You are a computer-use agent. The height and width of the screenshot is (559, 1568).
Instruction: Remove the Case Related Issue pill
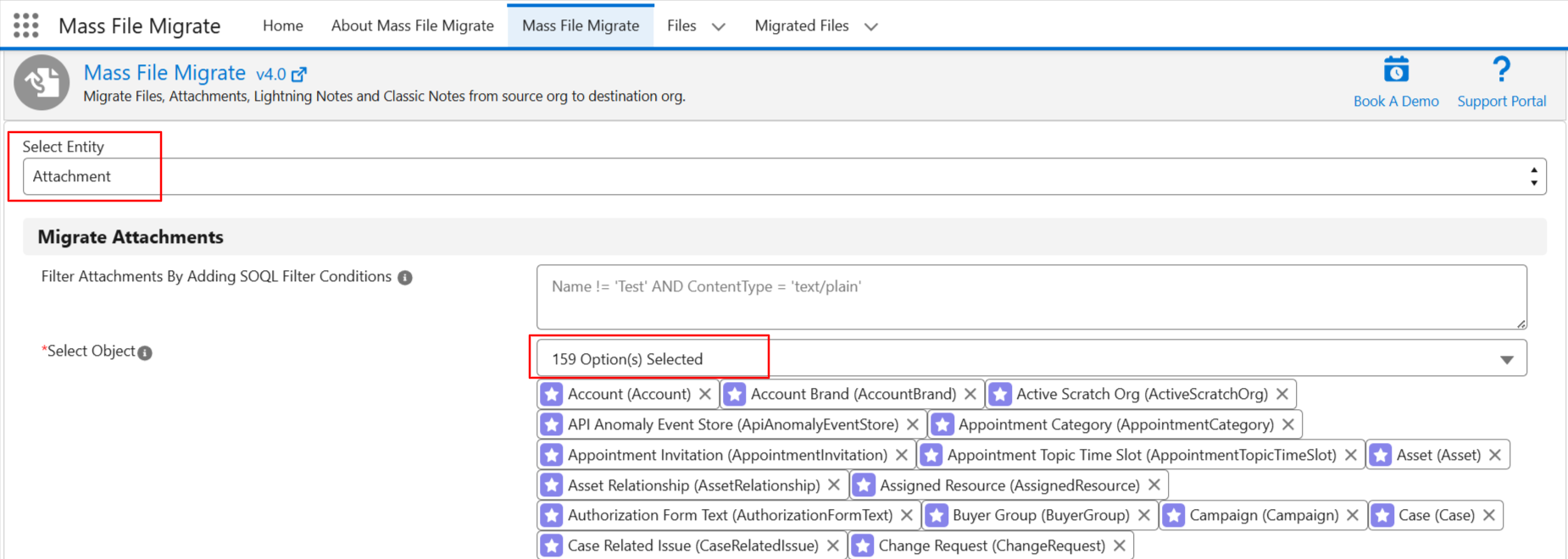(x=833, y=545)
